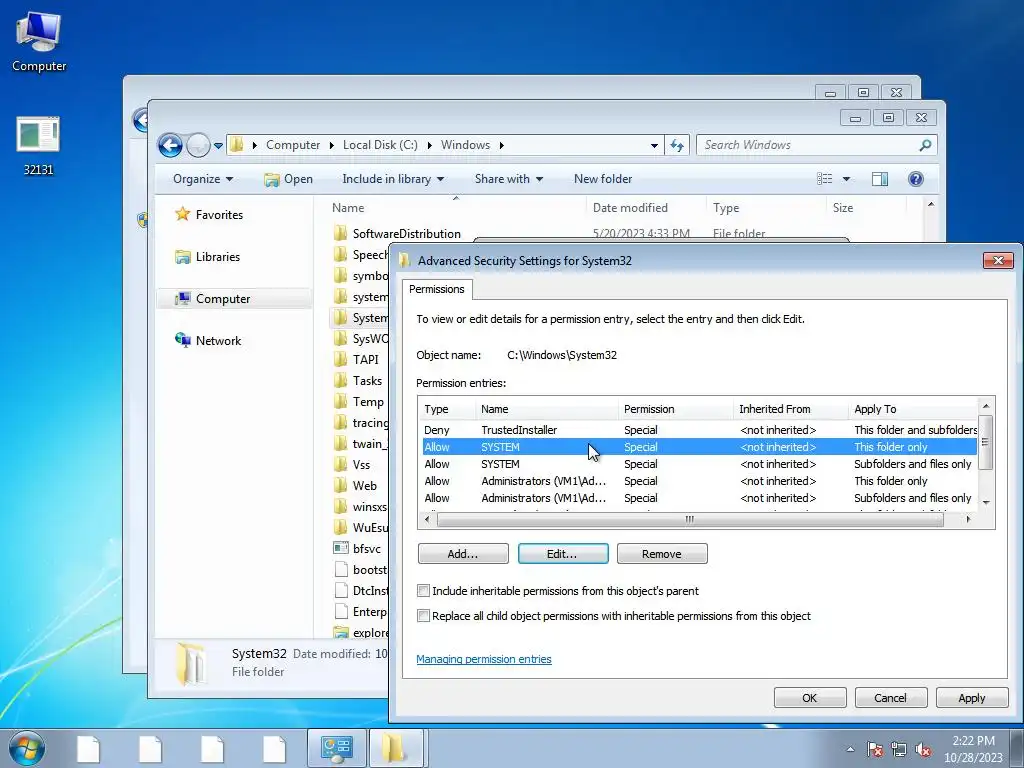Click Local Disk (C:) breadcrumb

[x=380, y=145]
